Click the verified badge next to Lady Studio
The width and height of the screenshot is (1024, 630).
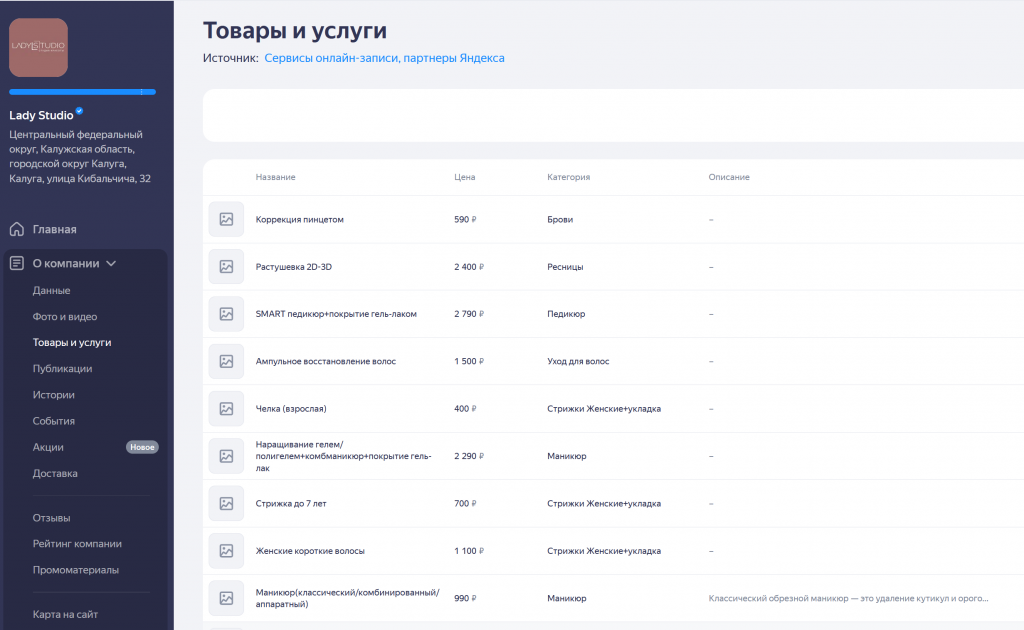[79, 111]
